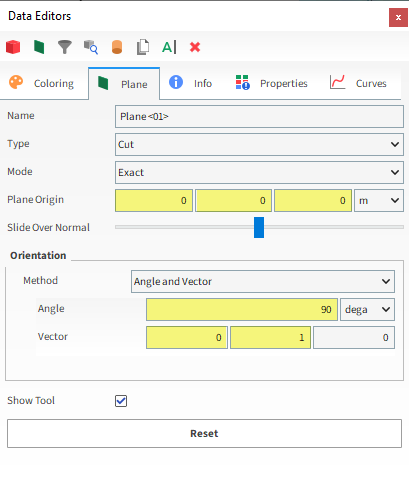
Task: Click the red X delete icon
Action: click(x=195, y=47)
